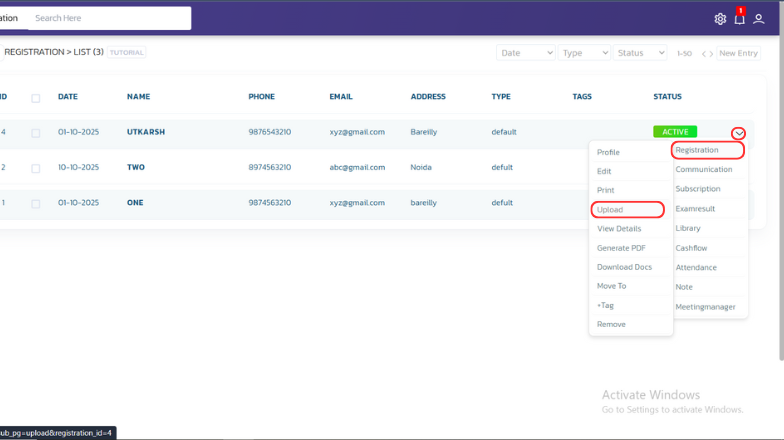The image size is (784, 440).
Task: Select Registration in the module submenu
Action: click(707, 151)
